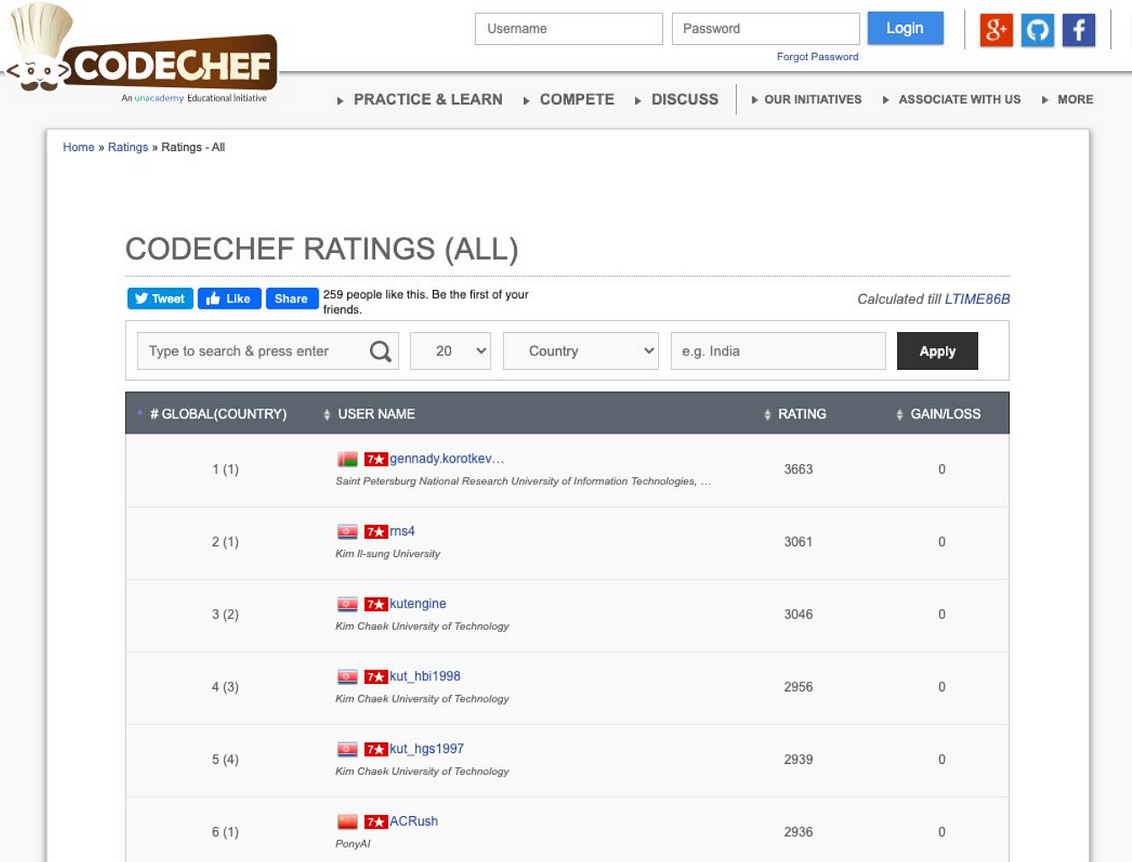Image resolution: width=1132 pixels, height=862 pixels.
Task: Open the CodeChef logo home link
Action: (141, 54)
